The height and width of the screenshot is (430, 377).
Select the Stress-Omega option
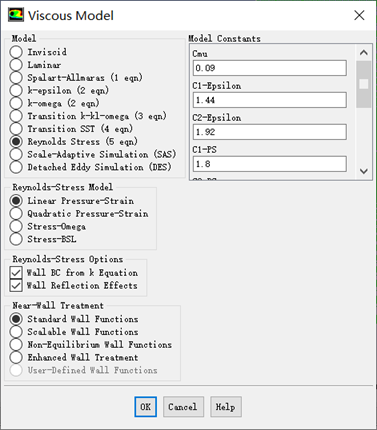16,226
